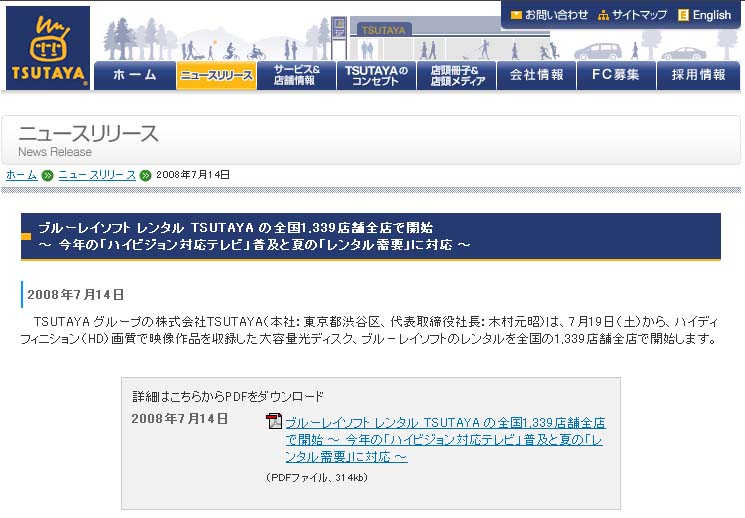Open the 会社情報 tab
Image resolution: width=745 pixels, height=518 pixels.
pyautogui.click(x=536, y=75)
